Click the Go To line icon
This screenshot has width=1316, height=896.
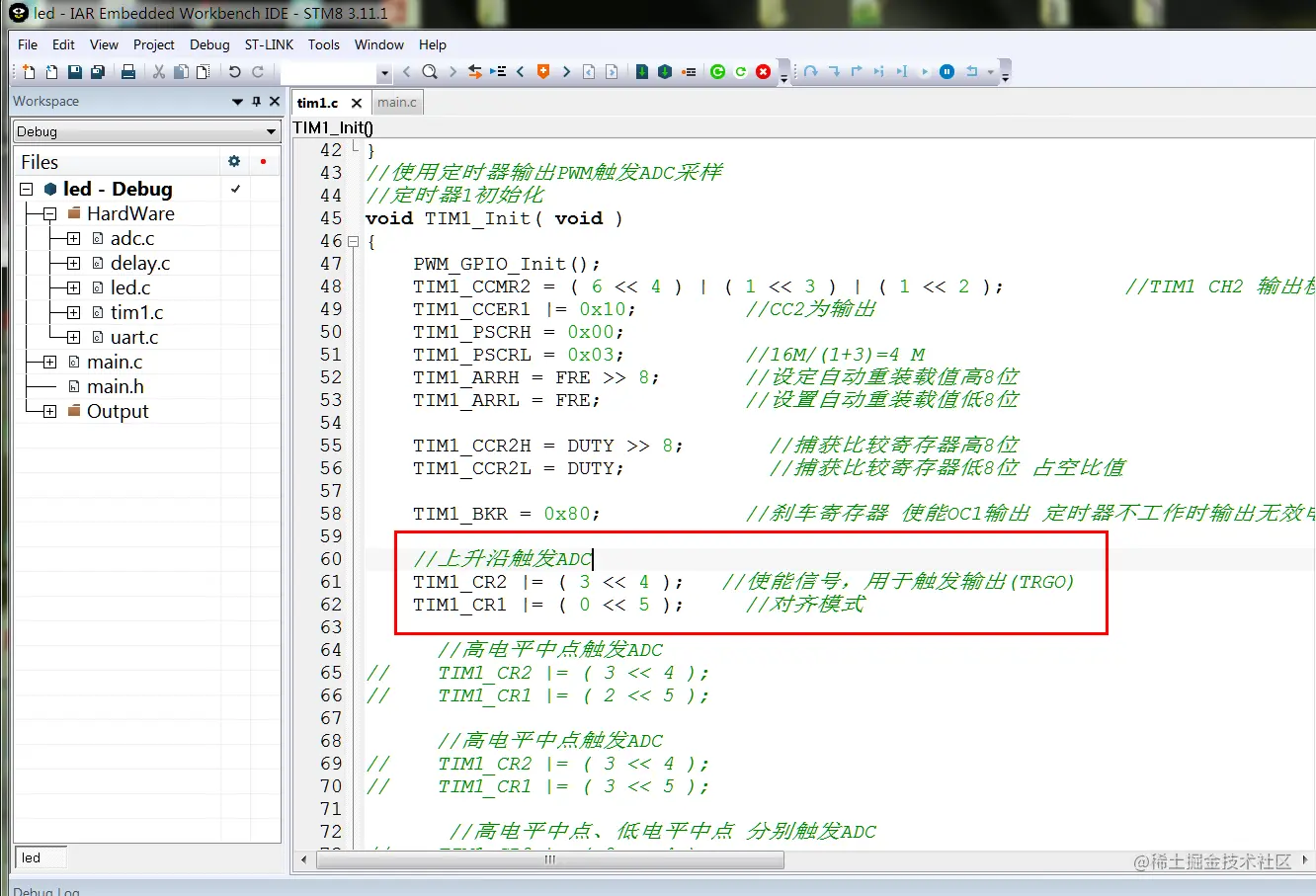[x=498, y=71]
